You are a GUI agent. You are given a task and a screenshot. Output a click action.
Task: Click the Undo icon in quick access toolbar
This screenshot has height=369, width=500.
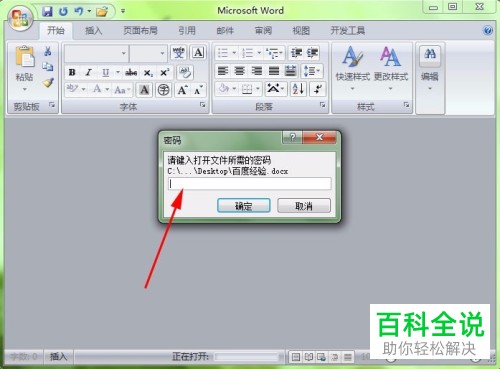pyautogui.click(x=79, y=12)
